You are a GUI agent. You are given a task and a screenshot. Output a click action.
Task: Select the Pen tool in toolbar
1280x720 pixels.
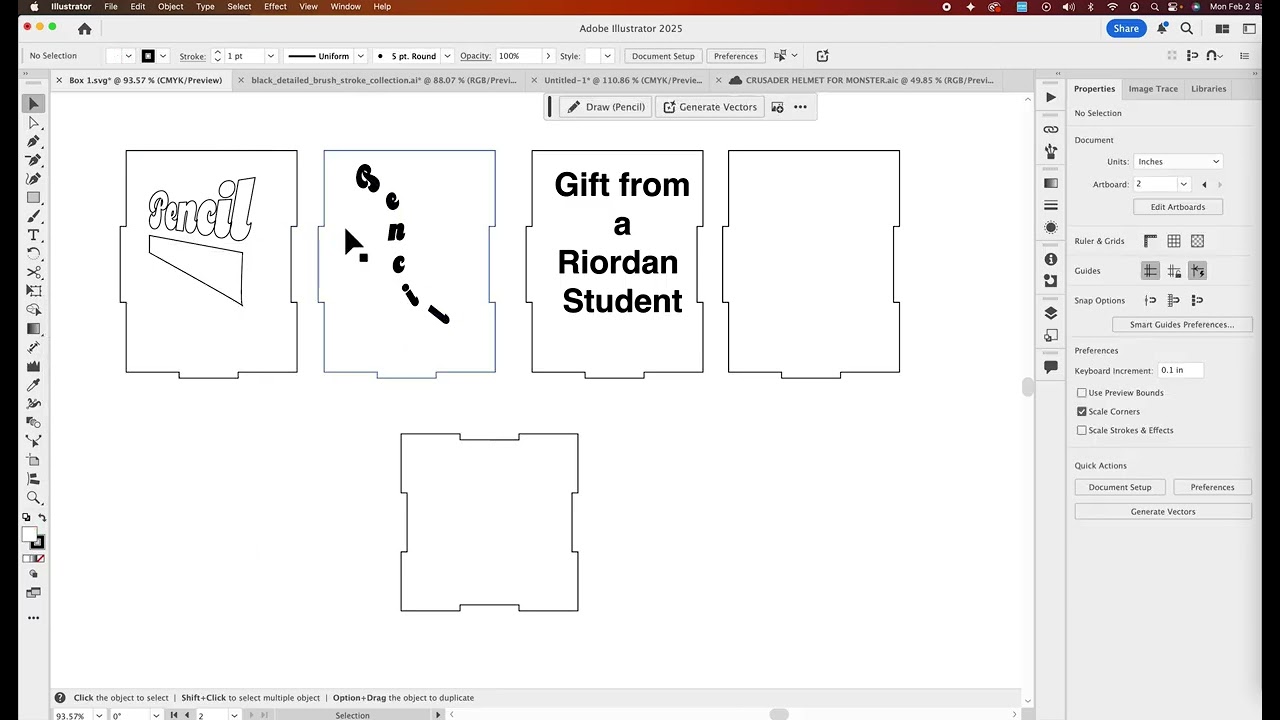click(34, 141)
